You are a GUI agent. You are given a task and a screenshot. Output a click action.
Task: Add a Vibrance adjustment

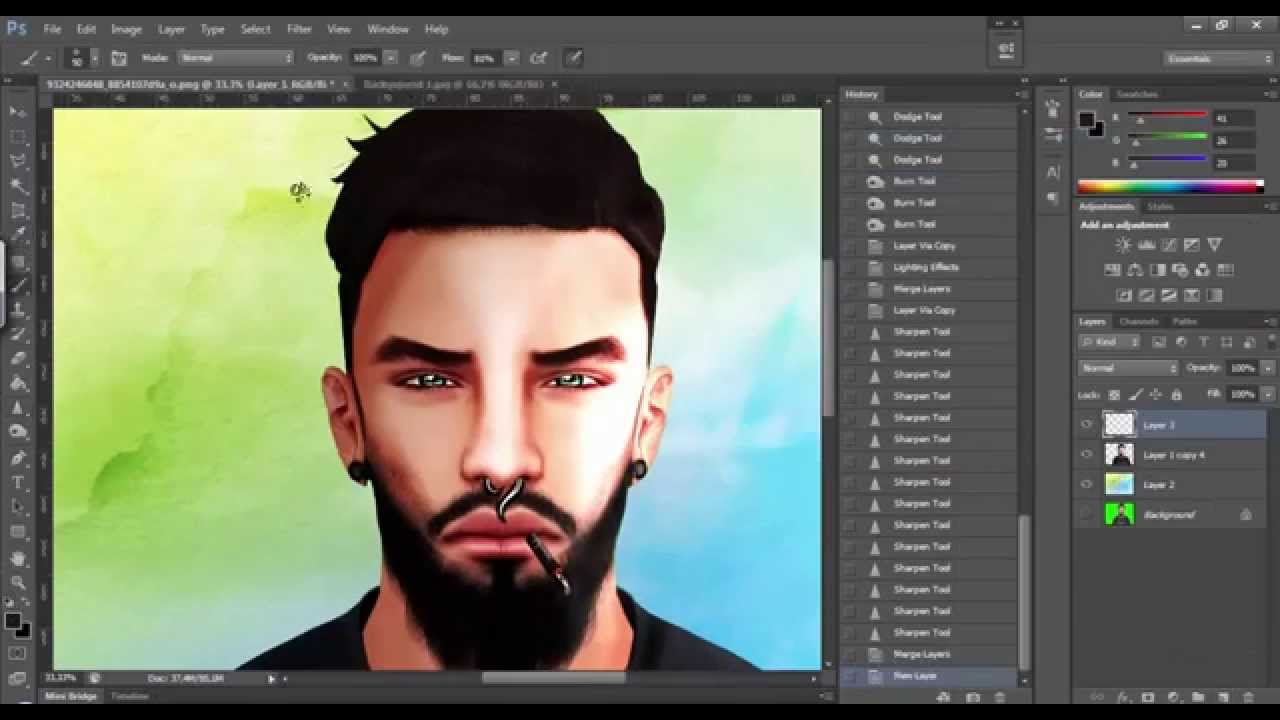[1214, 245]
